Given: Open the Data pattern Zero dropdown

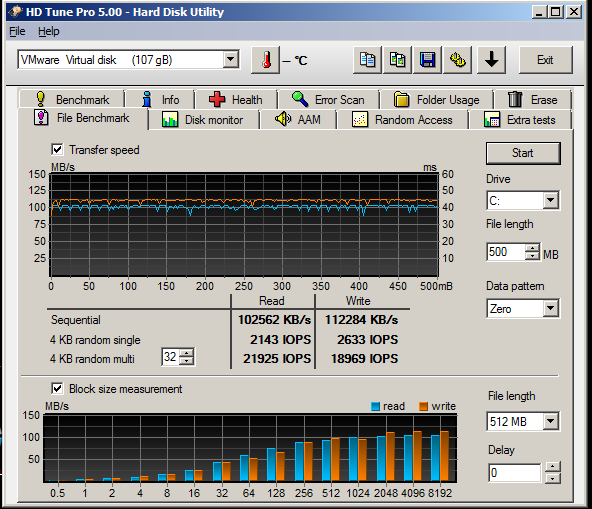Looking at the screenshot, I should [551, 308].
